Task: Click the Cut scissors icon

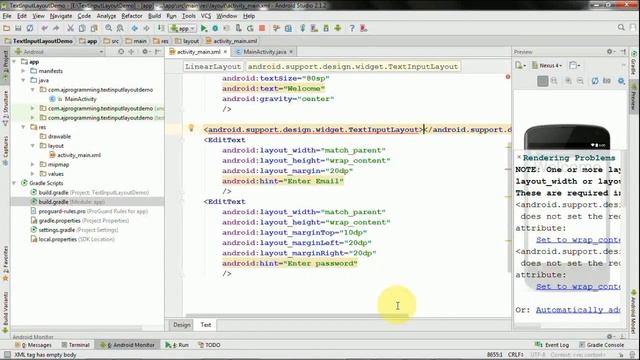Action: coord(70,28)
